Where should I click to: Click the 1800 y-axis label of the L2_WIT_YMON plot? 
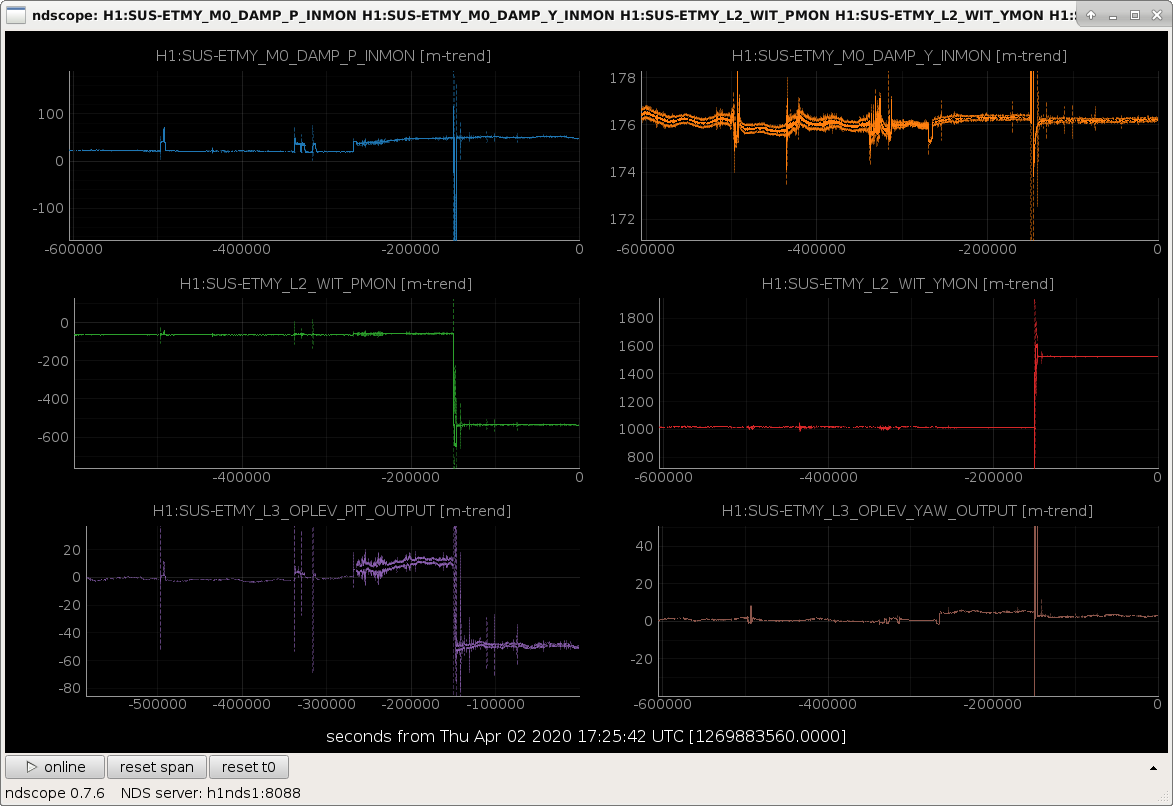pos(636,318)
